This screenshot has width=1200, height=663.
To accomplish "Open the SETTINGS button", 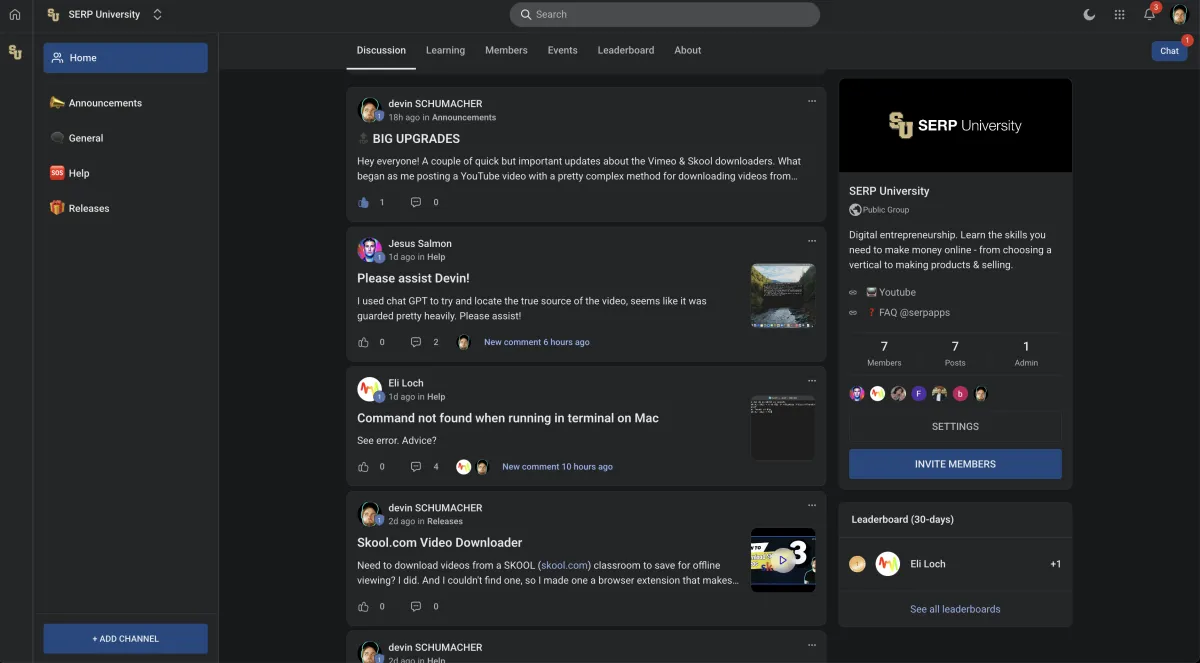I will [955, 426].
